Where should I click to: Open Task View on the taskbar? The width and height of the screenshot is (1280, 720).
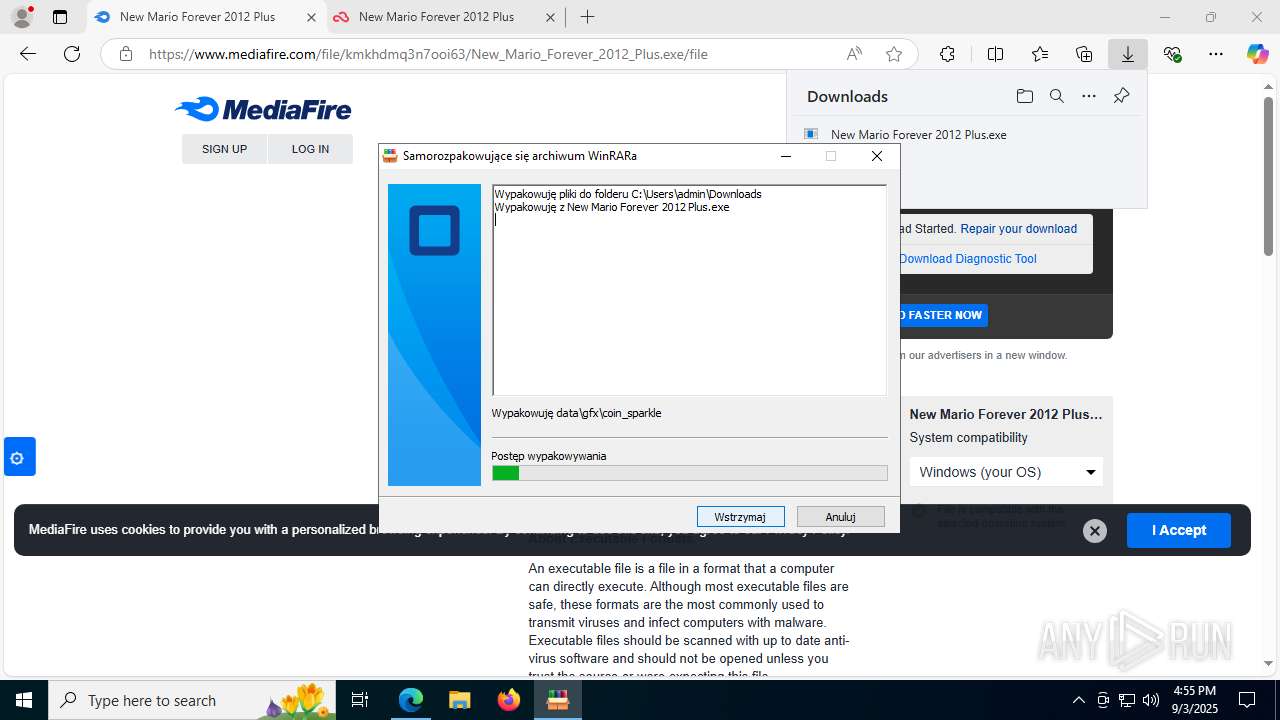coord(360,700)
